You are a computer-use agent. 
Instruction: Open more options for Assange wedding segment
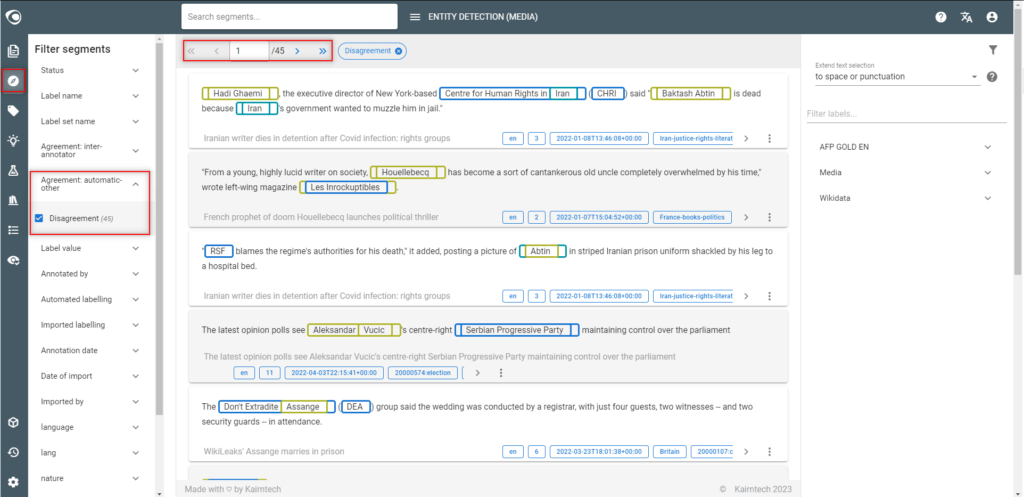coord(769,451)
